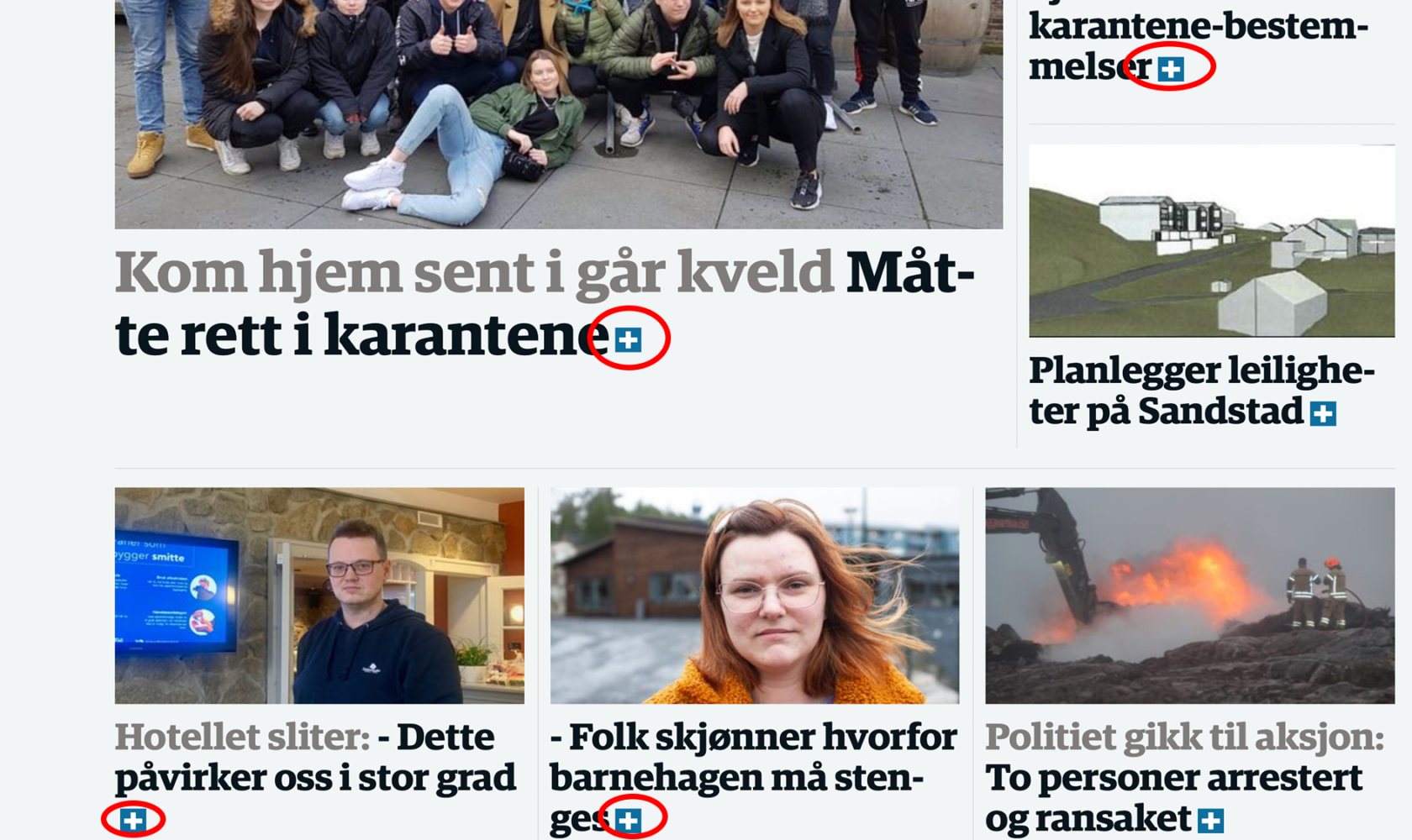Open headline 'Kom hjem sent i går kveld'
The width and height of the screenshot is (1412, 840).
(x=474, y=273)
